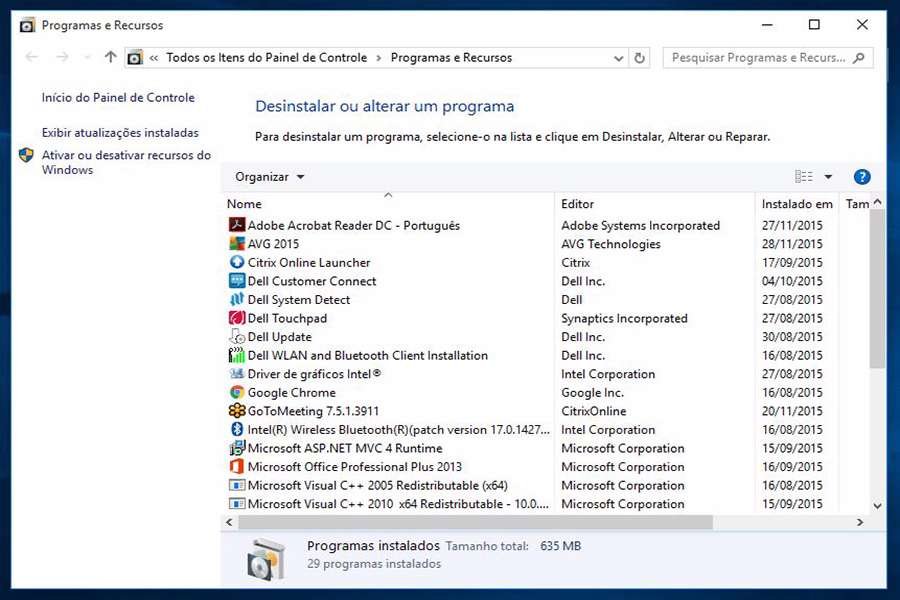Go up one folder level
The image size is (900, 600).
point(110,57)
